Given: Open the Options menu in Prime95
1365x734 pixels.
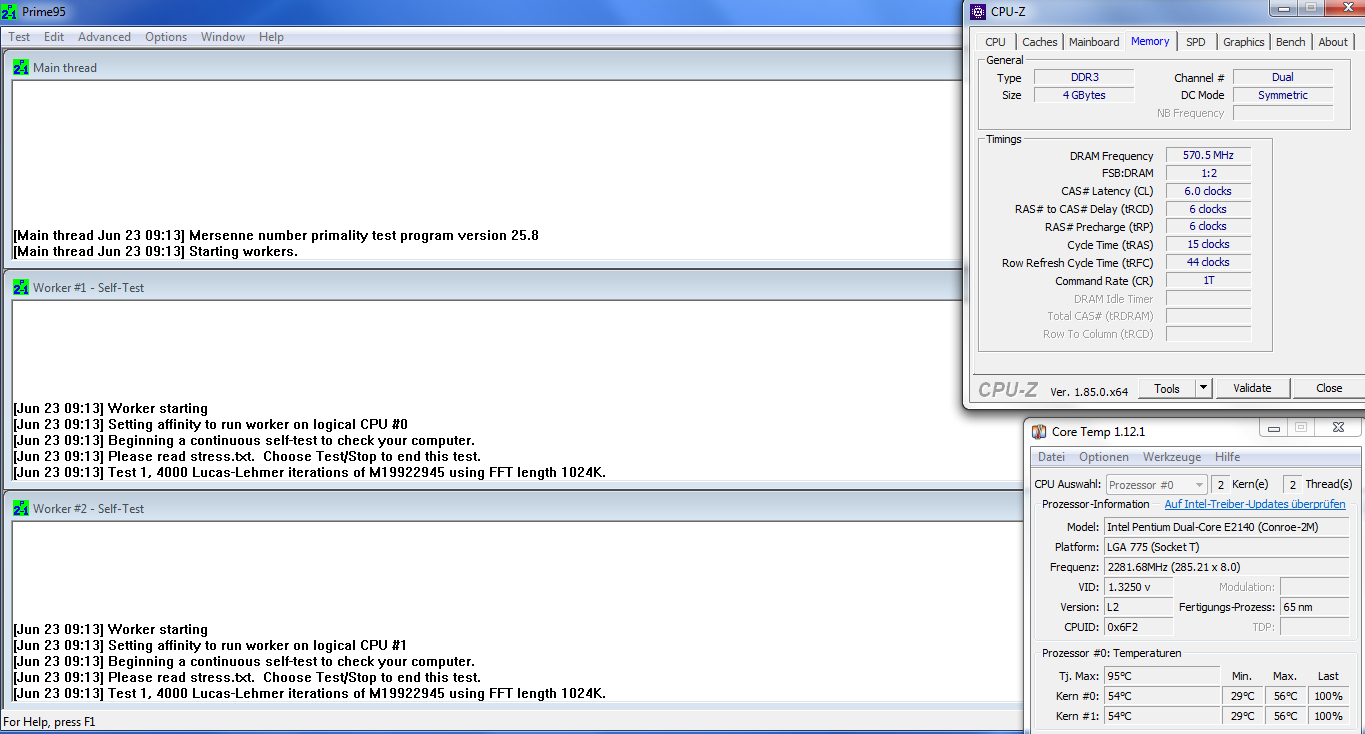Looking at the screenshot, I should pyautogui.click(x=166, y=37).
